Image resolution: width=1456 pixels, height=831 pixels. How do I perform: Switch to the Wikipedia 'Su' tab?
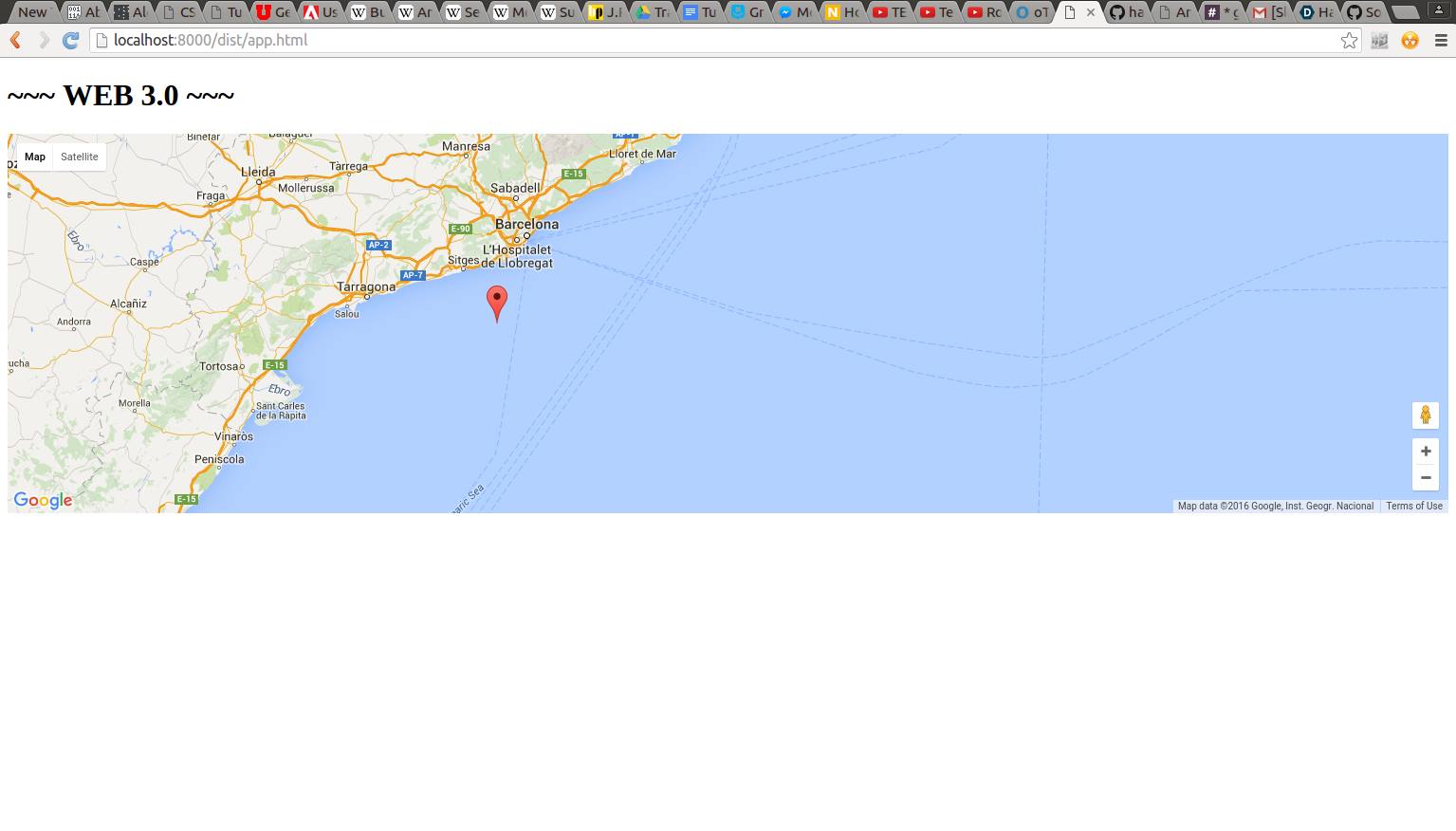[557, 12]
